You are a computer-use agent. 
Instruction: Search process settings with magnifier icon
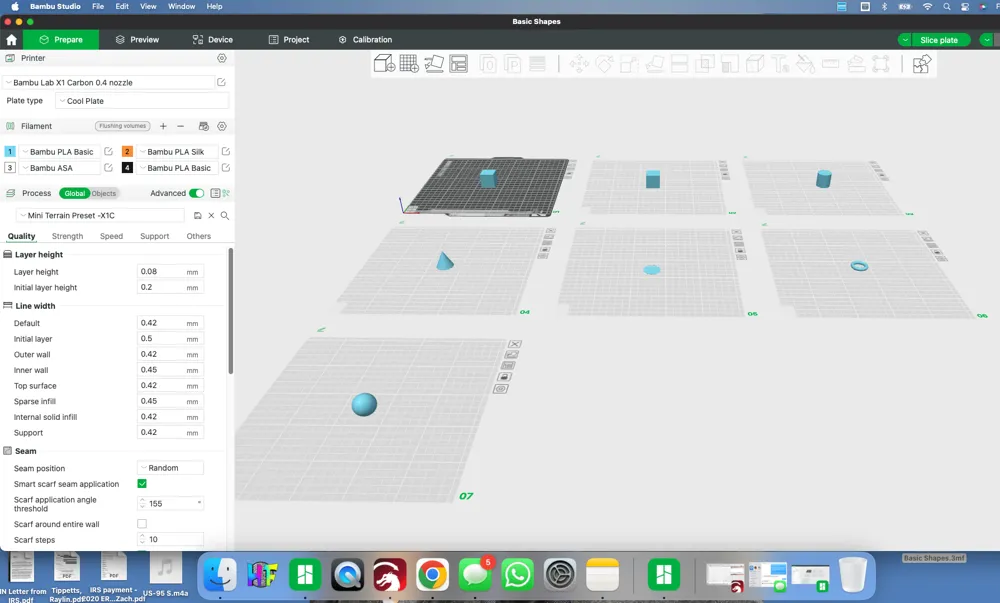(x=224, y=215)
